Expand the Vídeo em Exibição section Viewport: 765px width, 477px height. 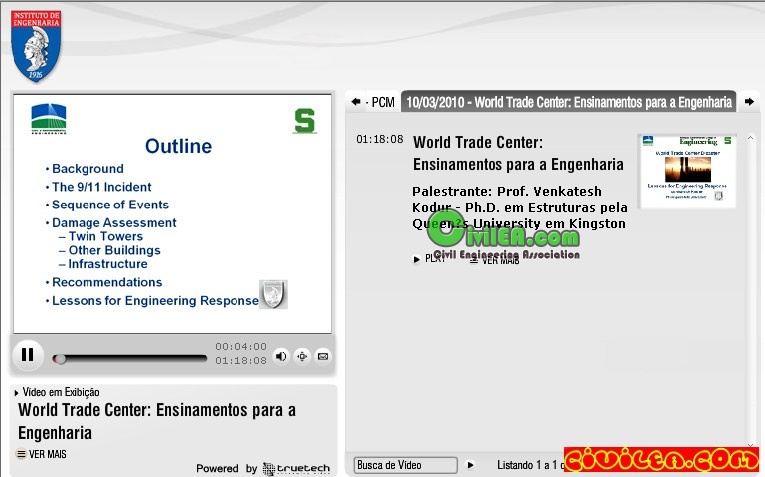(57, 392)
